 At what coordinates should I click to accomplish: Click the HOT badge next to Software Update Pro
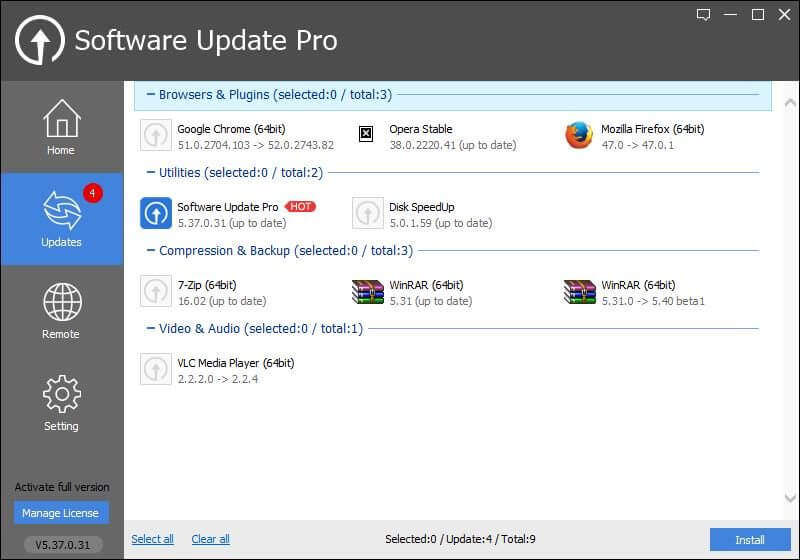pyautogui.click(x=300, y=207)
